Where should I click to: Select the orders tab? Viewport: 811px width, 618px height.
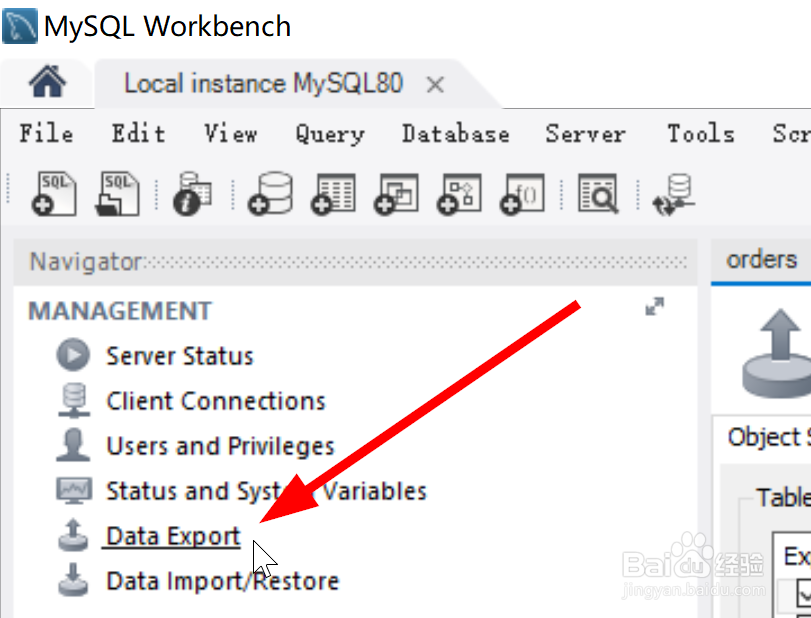pyautogui.click(x=761, y=260)
